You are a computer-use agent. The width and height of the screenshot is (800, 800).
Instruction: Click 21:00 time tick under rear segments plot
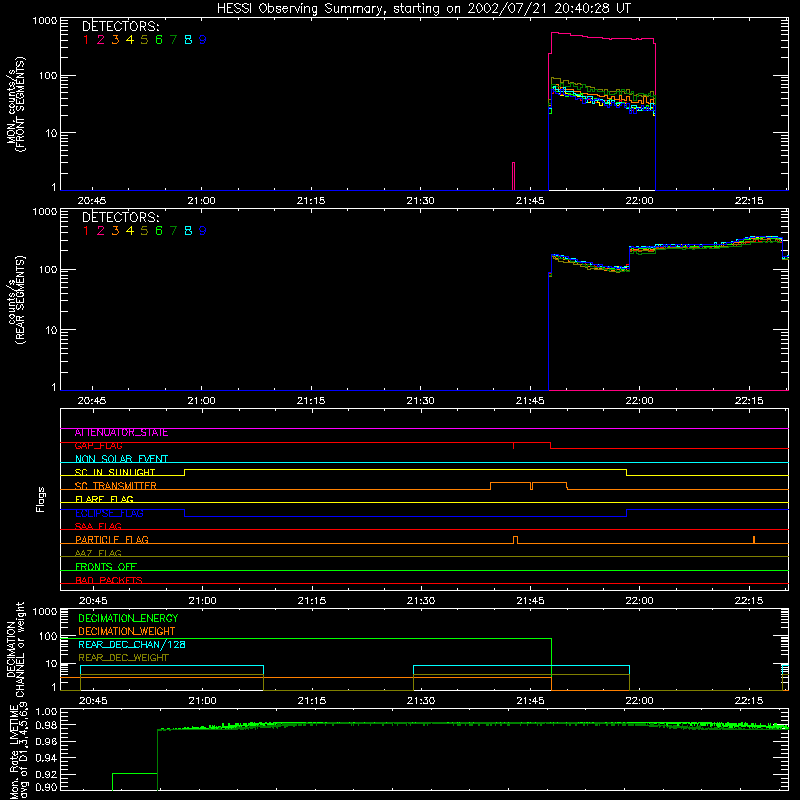click(202, 401)
